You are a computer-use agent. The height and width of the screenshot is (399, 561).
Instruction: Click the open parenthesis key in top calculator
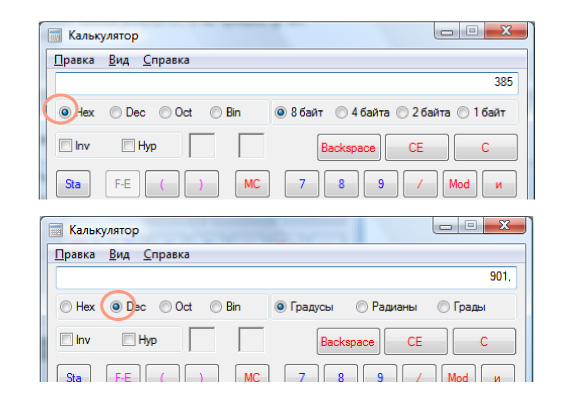pyautogui.click(x=162, y=184)
